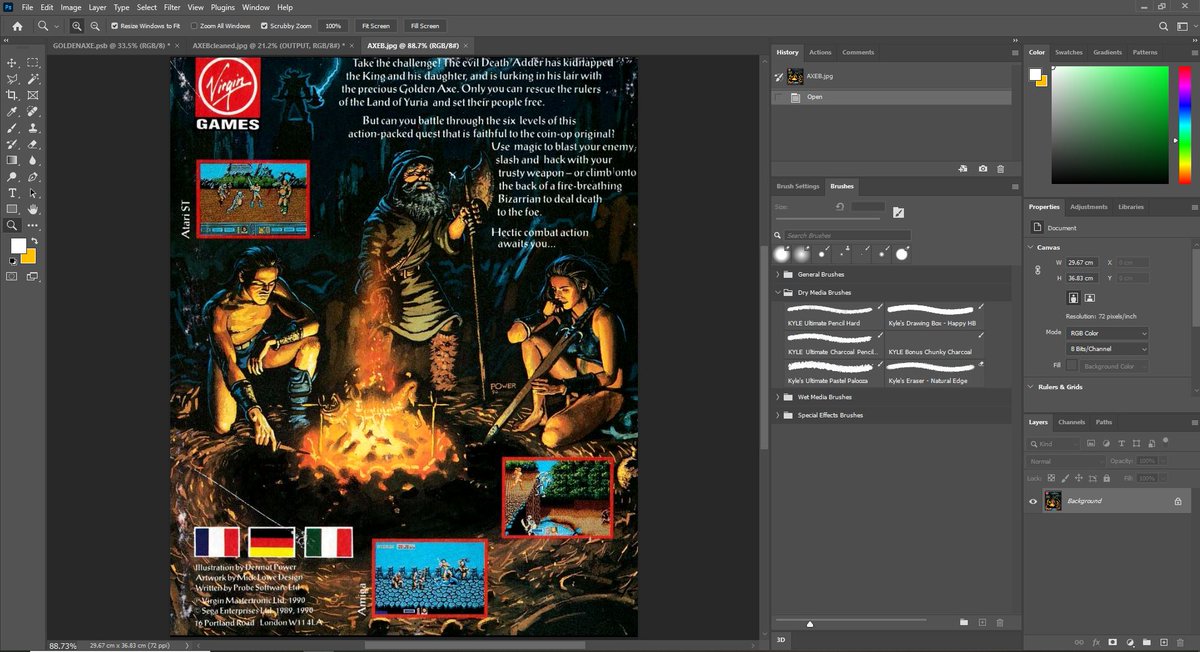Toggle Scrubby Zoom checkbox
Screen dimensions: 1200x652
point(264,26)
